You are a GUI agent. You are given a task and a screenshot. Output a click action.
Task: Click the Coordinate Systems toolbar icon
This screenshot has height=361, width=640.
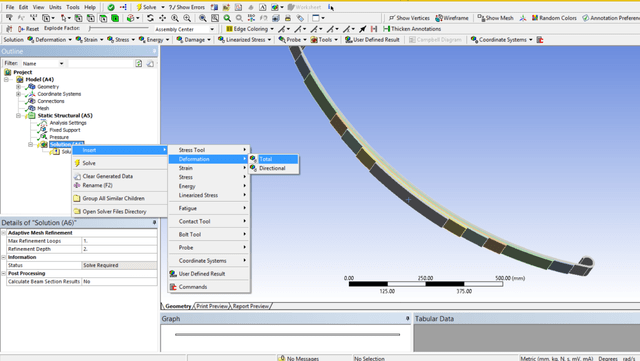(x=473, y=40)
